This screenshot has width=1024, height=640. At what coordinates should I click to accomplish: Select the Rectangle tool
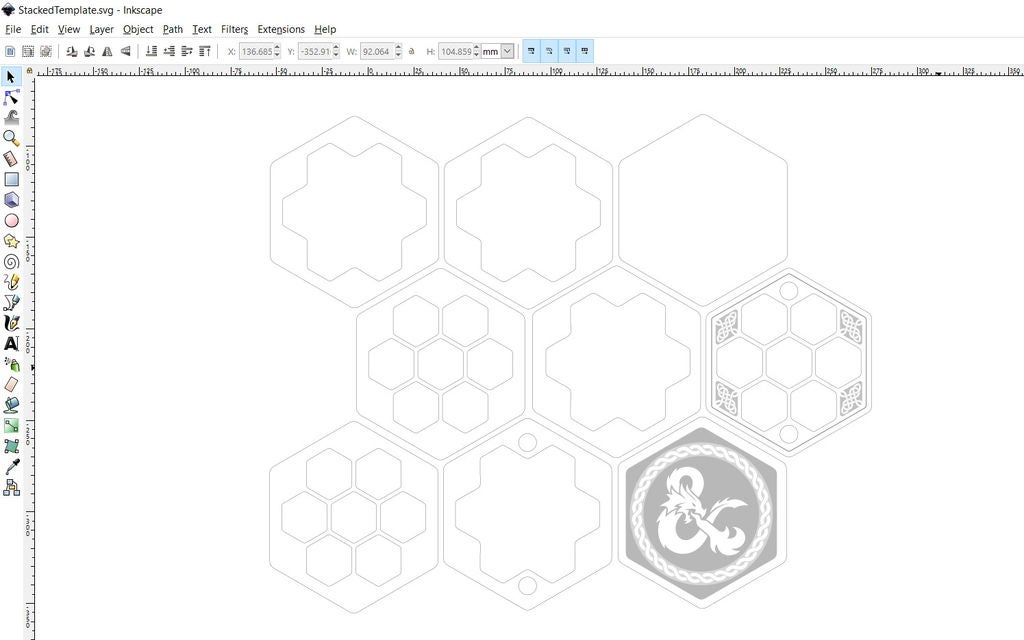coord(11,179)
